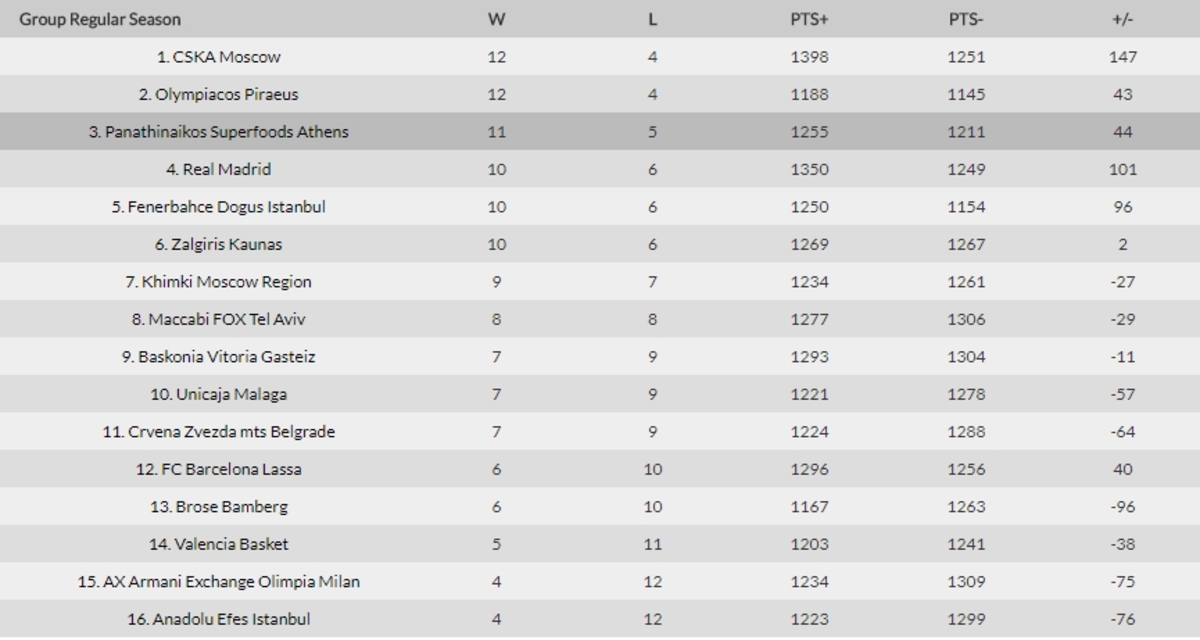Sort by the +/- column header

pos(1122,19)
